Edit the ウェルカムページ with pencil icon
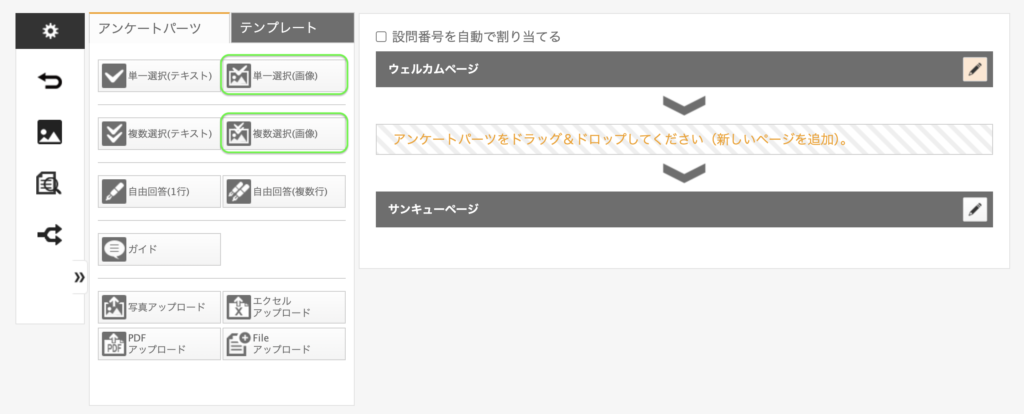 [975, 69]
